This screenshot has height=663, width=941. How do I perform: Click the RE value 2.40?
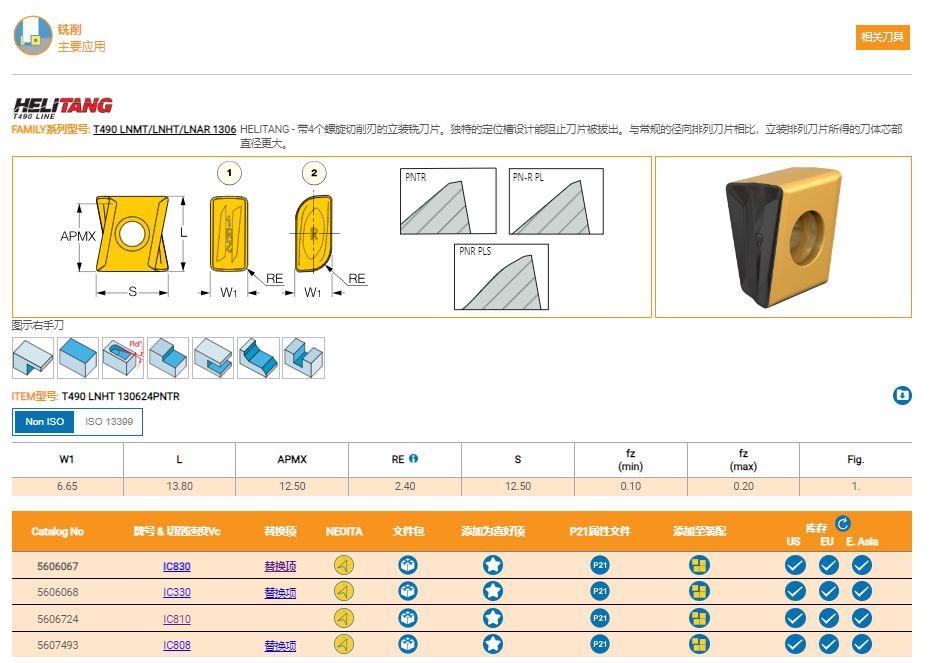click(x=405, y=486)
